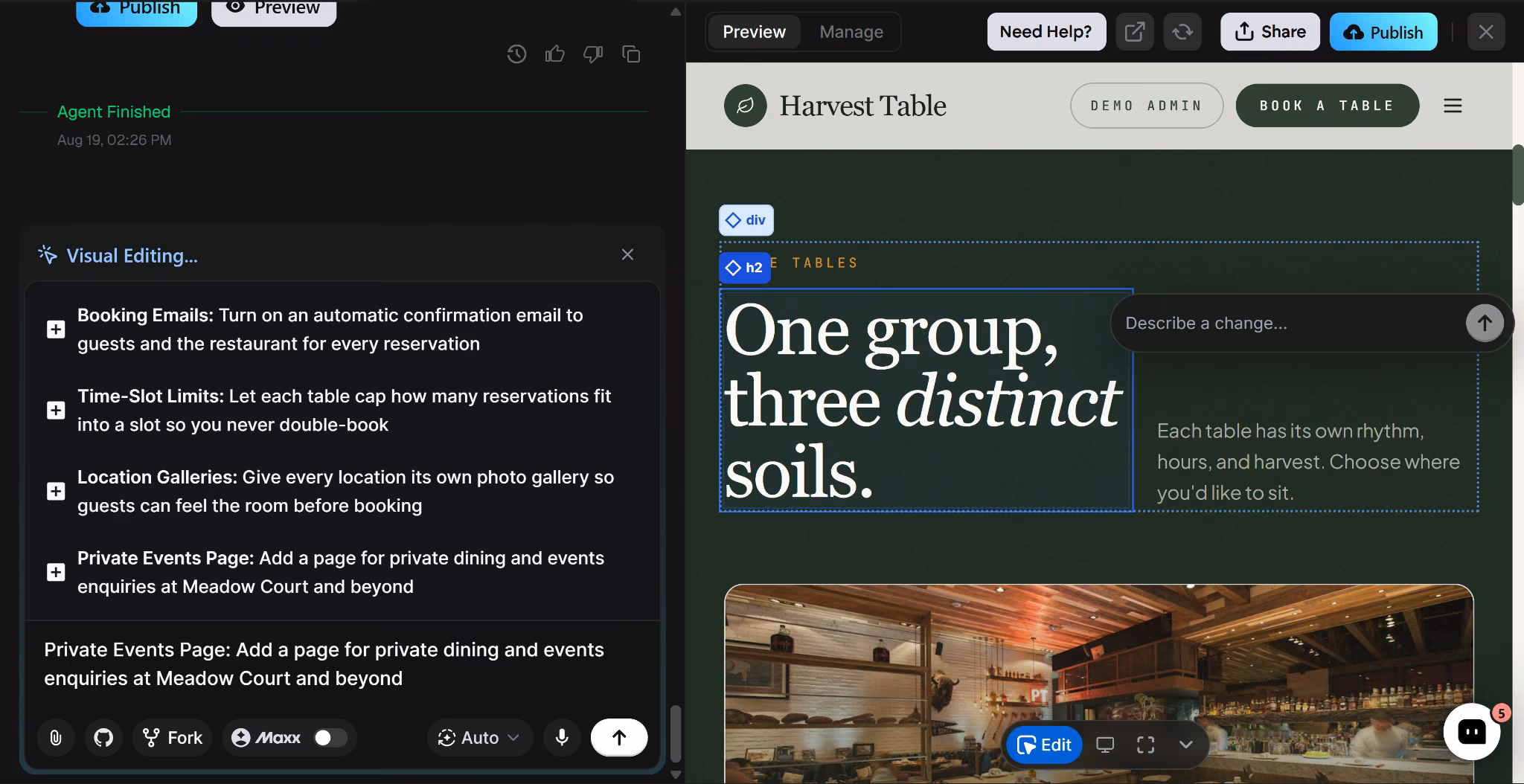1524x784 pixels.
Task: Open the chat assistant bubble with badge
Action: pyautogui.click(x=1471, y=731)
